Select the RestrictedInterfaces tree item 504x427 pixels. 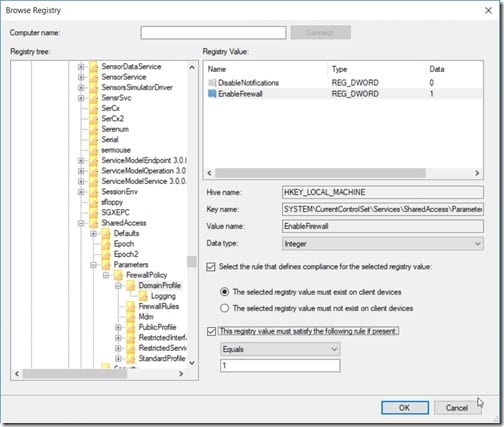click(x=162, y=338)
